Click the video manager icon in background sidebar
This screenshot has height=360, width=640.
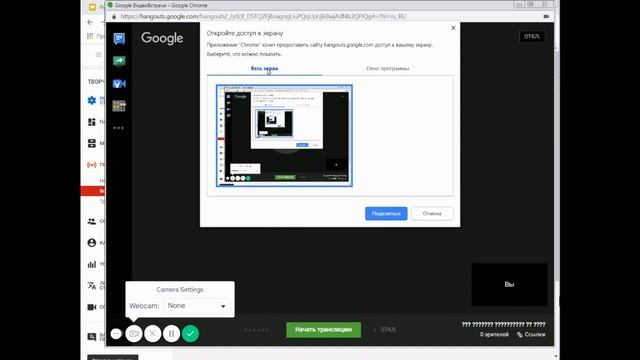click(x=92, y=143)
